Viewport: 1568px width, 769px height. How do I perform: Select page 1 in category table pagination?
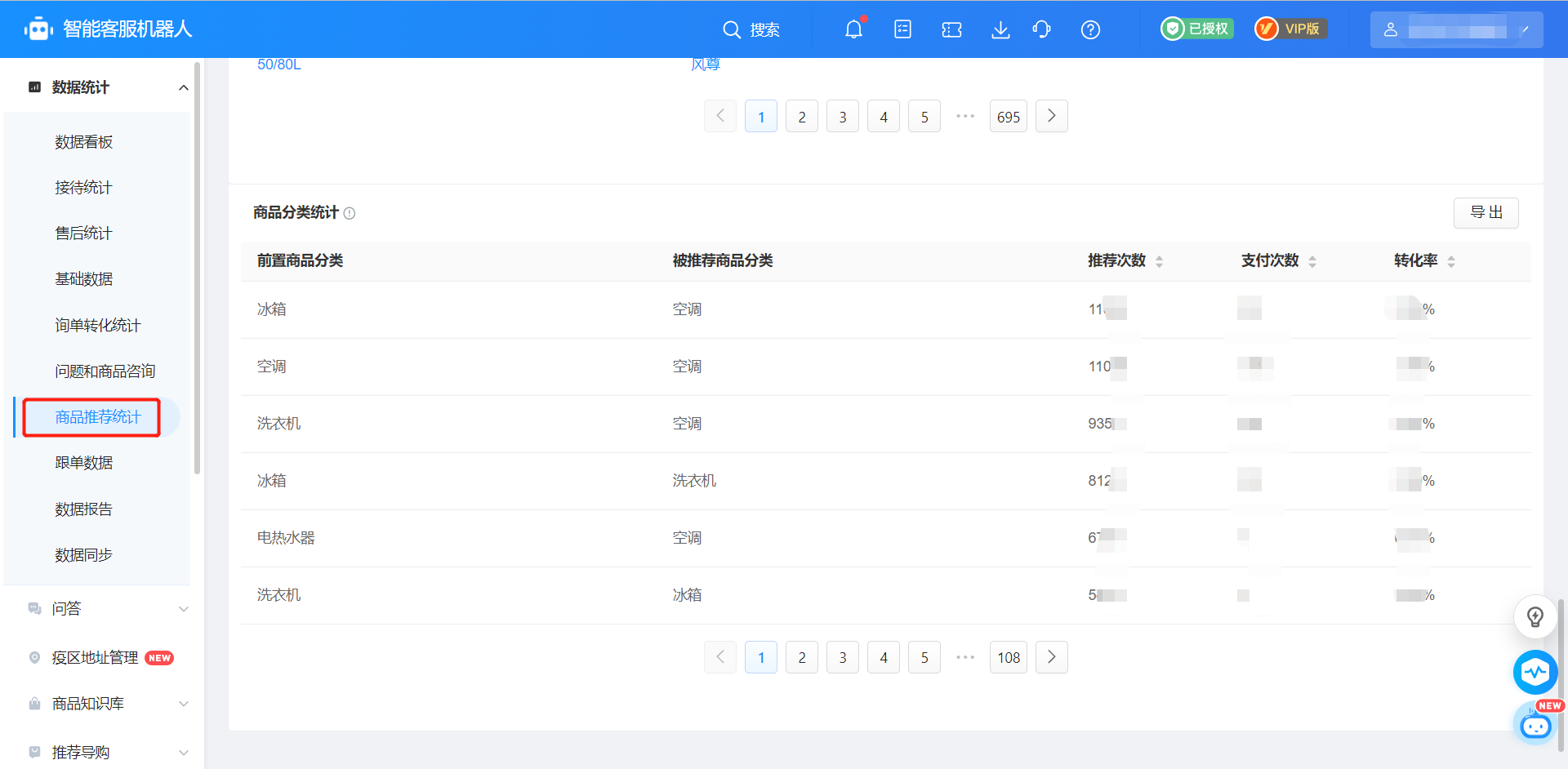[x=761, y=657]
